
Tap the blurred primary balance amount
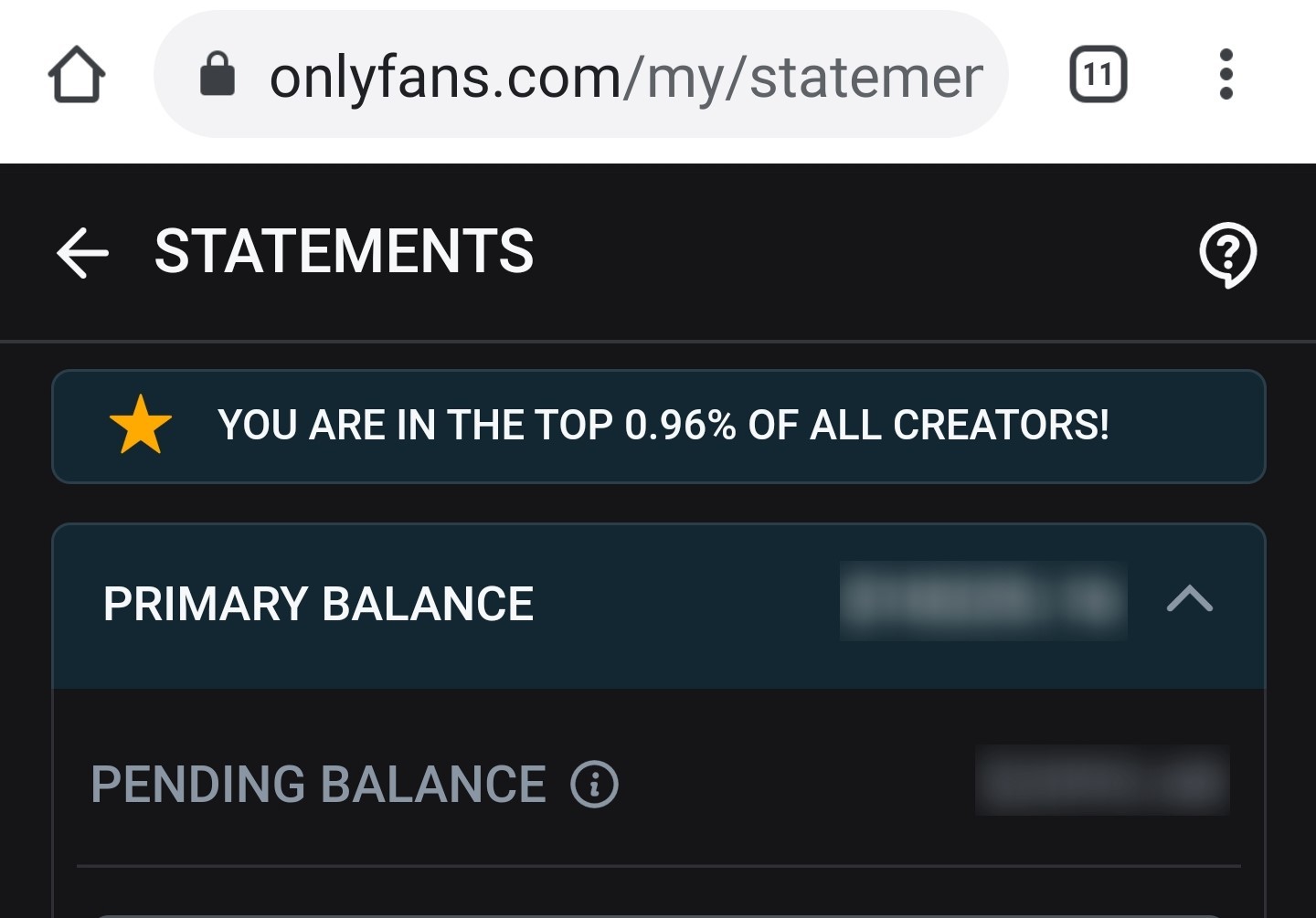pyautogui.click(x=982, y=602)
